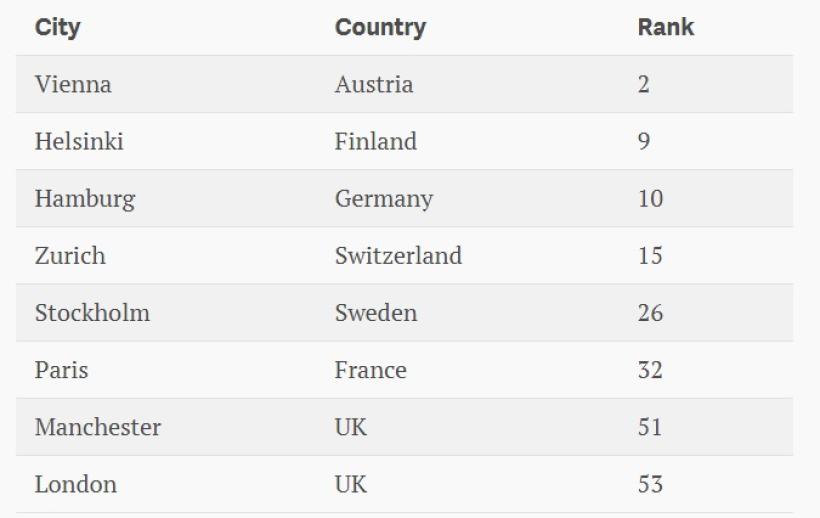Click the Country column header

[x=380, y=28]
